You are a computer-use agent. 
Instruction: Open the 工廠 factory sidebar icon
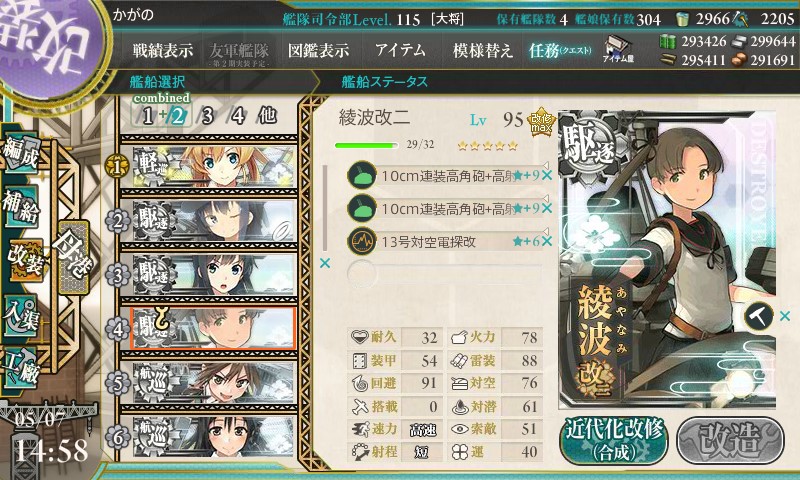pyautogui.click(x=21, y=367)
